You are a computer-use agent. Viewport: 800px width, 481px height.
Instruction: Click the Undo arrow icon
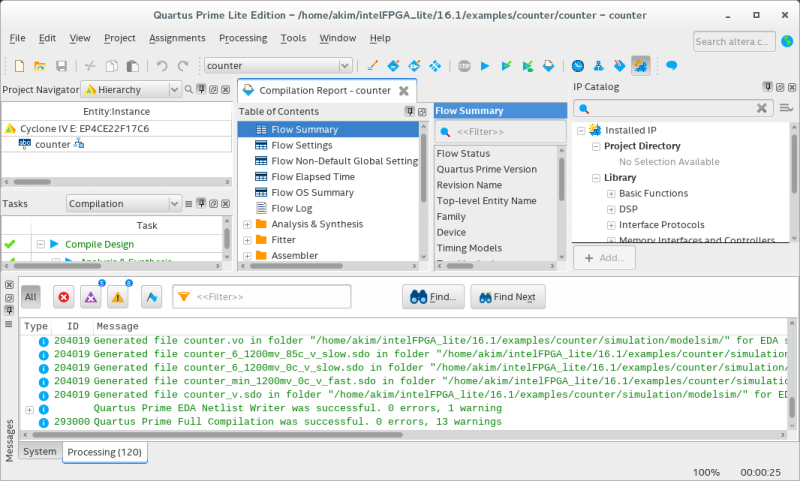[162, 66]
